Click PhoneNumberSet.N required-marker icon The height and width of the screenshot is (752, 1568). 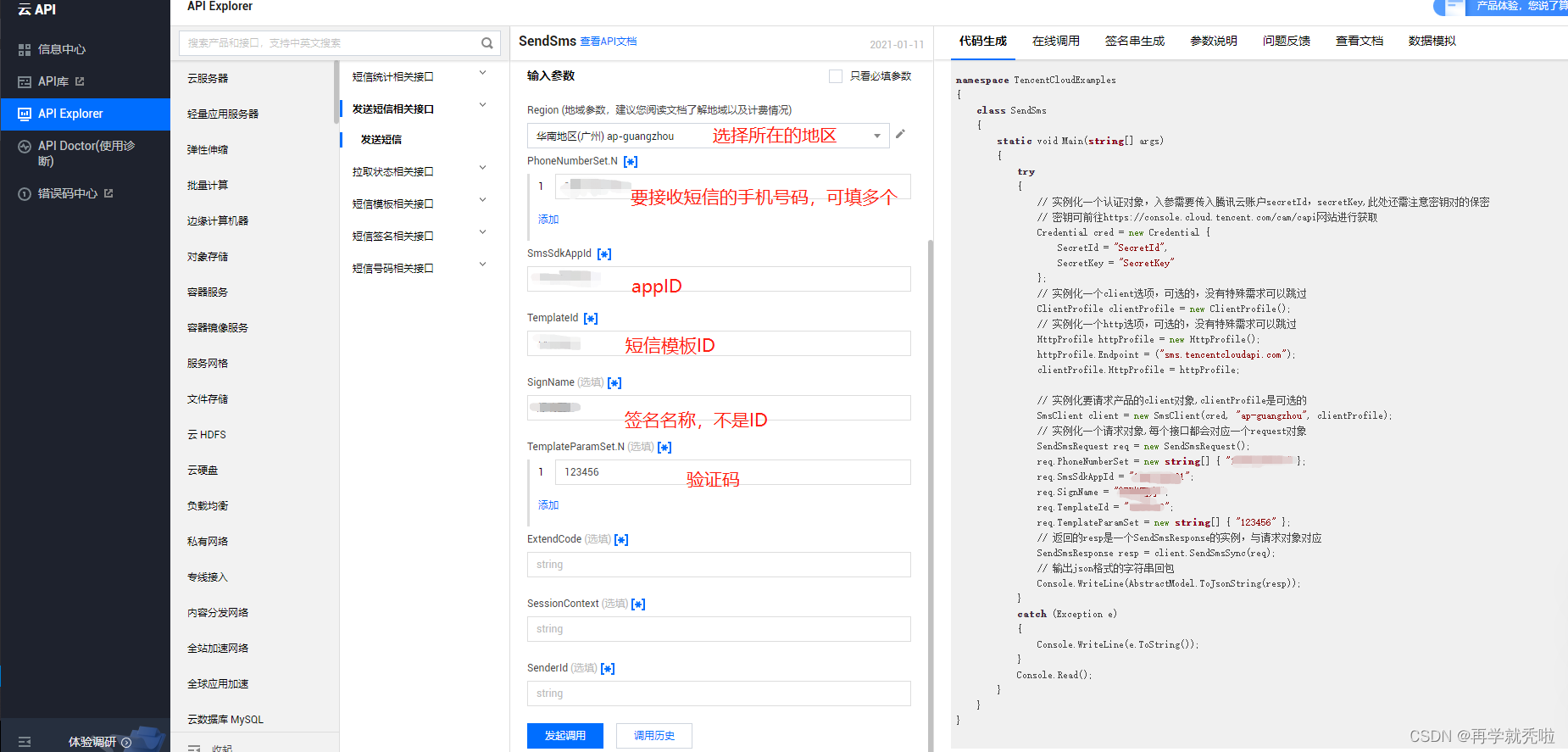pyautogui.click(x=631, y=161)
